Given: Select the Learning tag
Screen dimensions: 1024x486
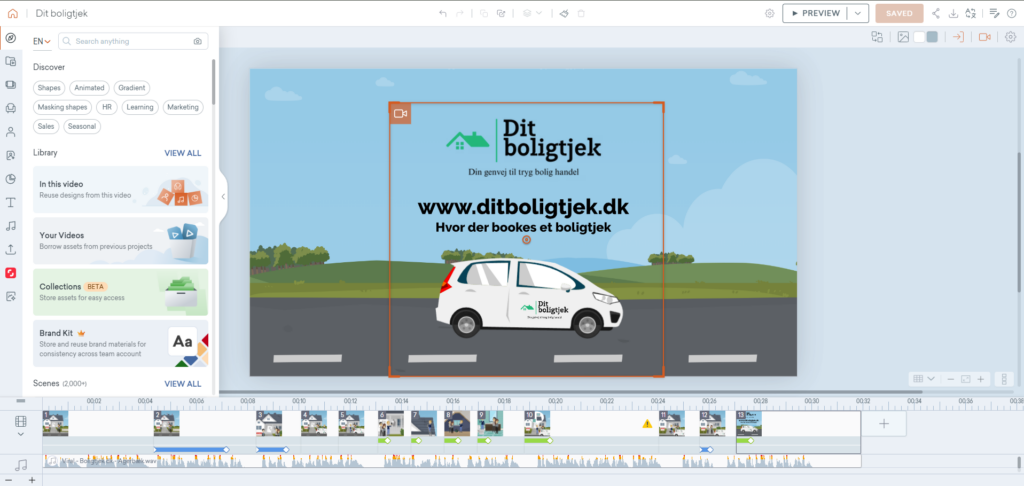Looking at the screenshot, I should [140, 107].
